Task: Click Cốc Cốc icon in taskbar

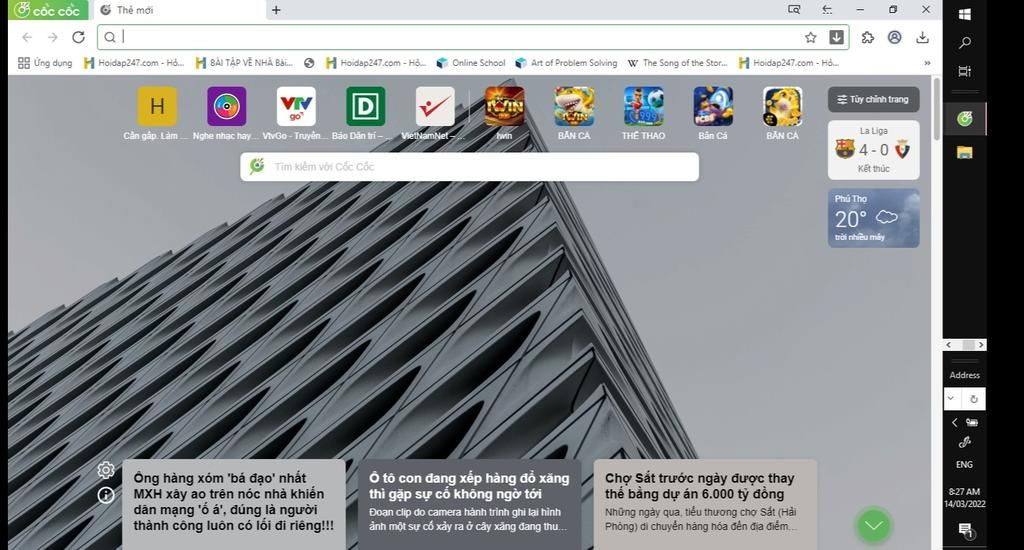Action: (x=965, y=119)
